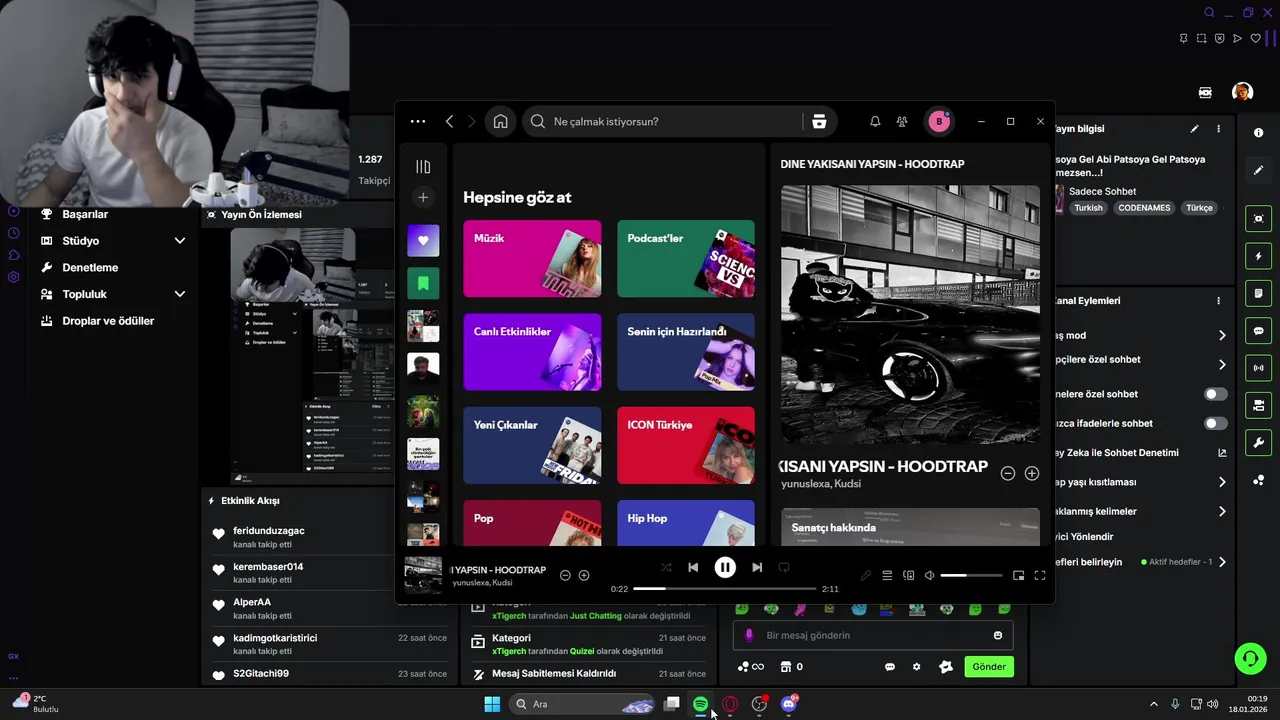Collapse Your Library sidebar icon in Spotify
The image size is (1280, 720).
(x=423, y=167)
